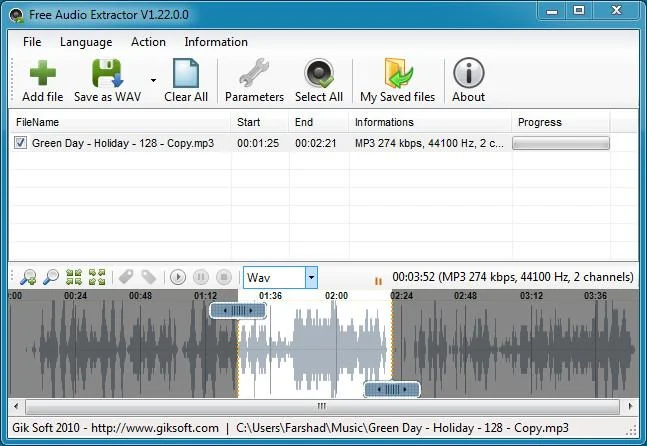Click the About info icon
The image size is (647, 446).
[468, 73]
